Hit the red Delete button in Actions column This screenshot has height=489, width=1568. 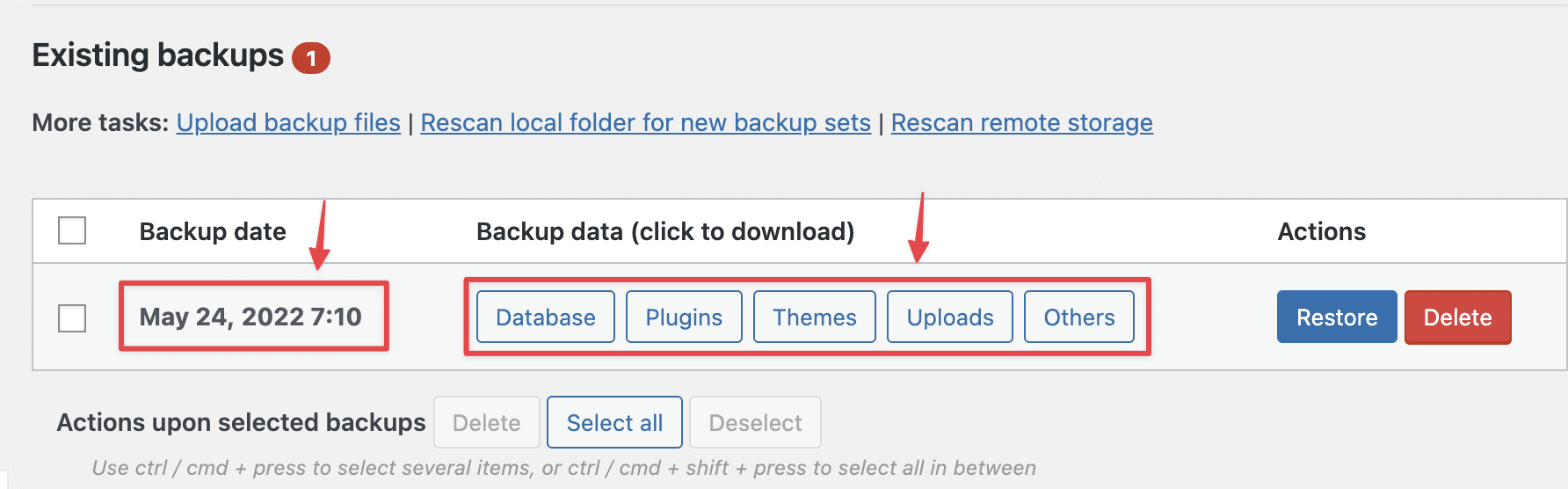pos(1457,317)
